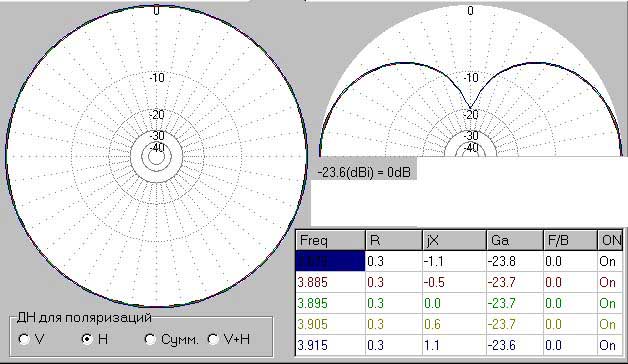This screenshot has height=364, width=628.
Task: Click the F/B column header
Action: [570, 240]
